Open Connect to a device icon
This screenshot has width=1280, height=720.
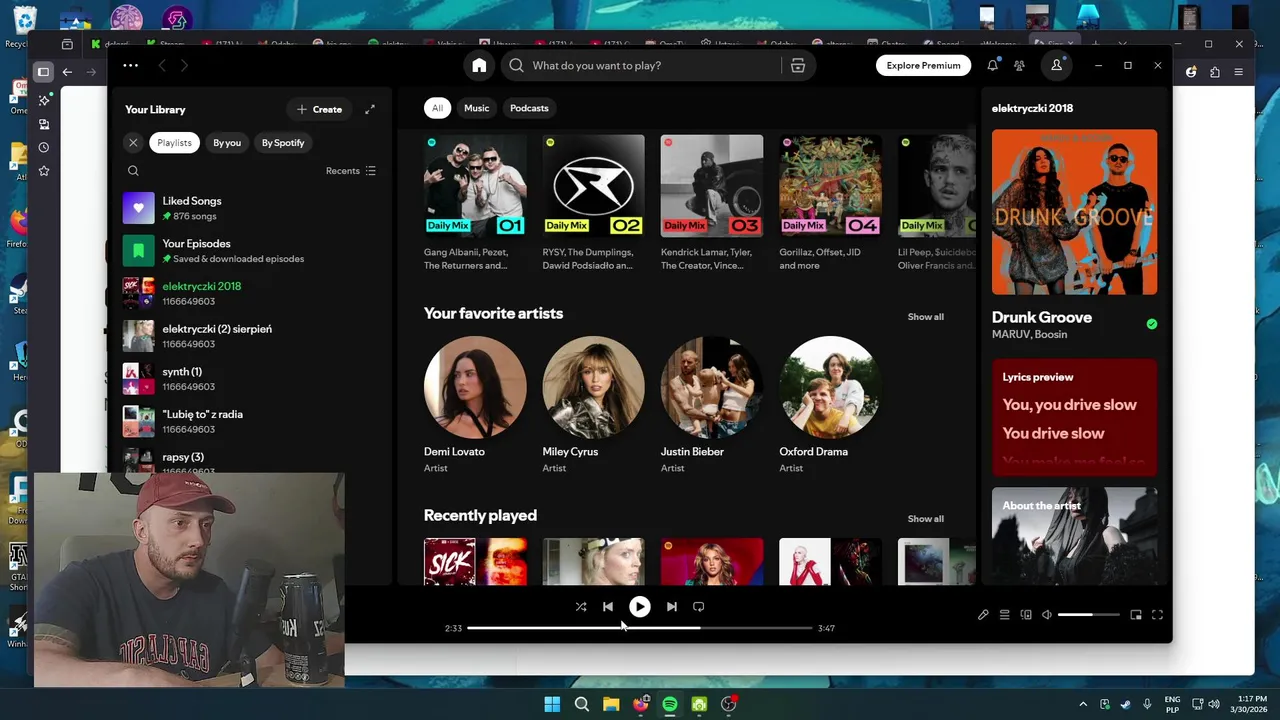pos(1026,615)
